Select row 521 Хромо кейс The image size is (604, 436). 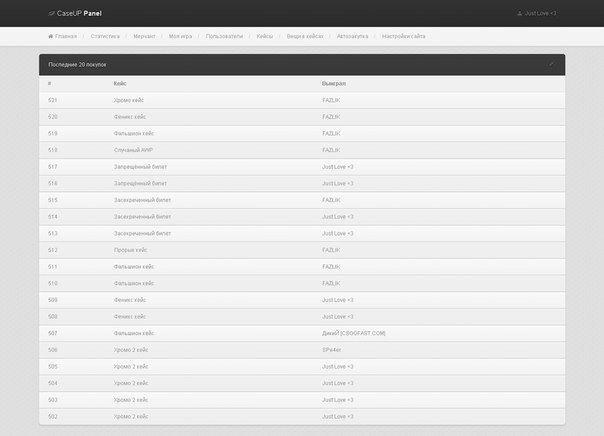tap(134, 100)
